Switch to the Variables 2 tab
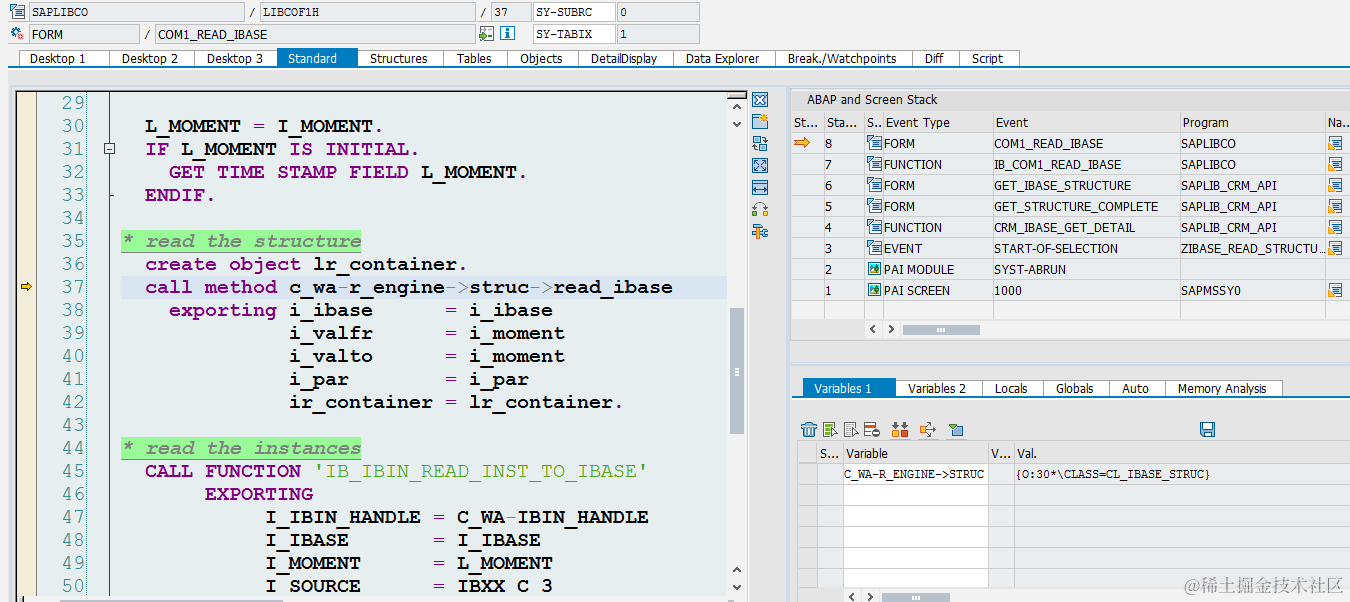Viewport: 1350px width, 602px height. pyautogui.click(x=937, y=389)
